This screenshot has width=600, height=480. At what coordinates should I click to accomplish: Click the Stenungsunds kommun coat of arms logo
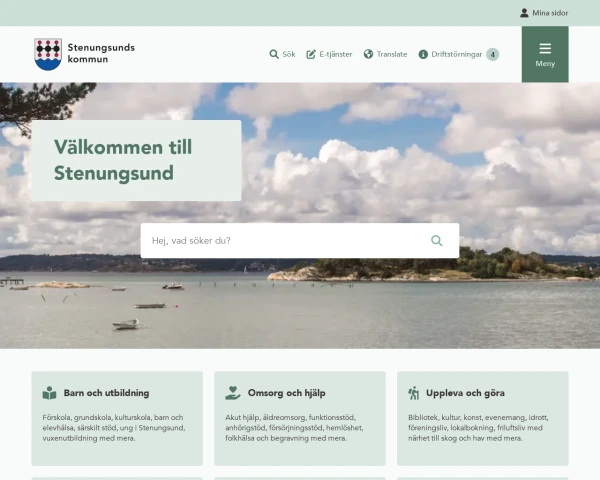(x=48, y=54)
